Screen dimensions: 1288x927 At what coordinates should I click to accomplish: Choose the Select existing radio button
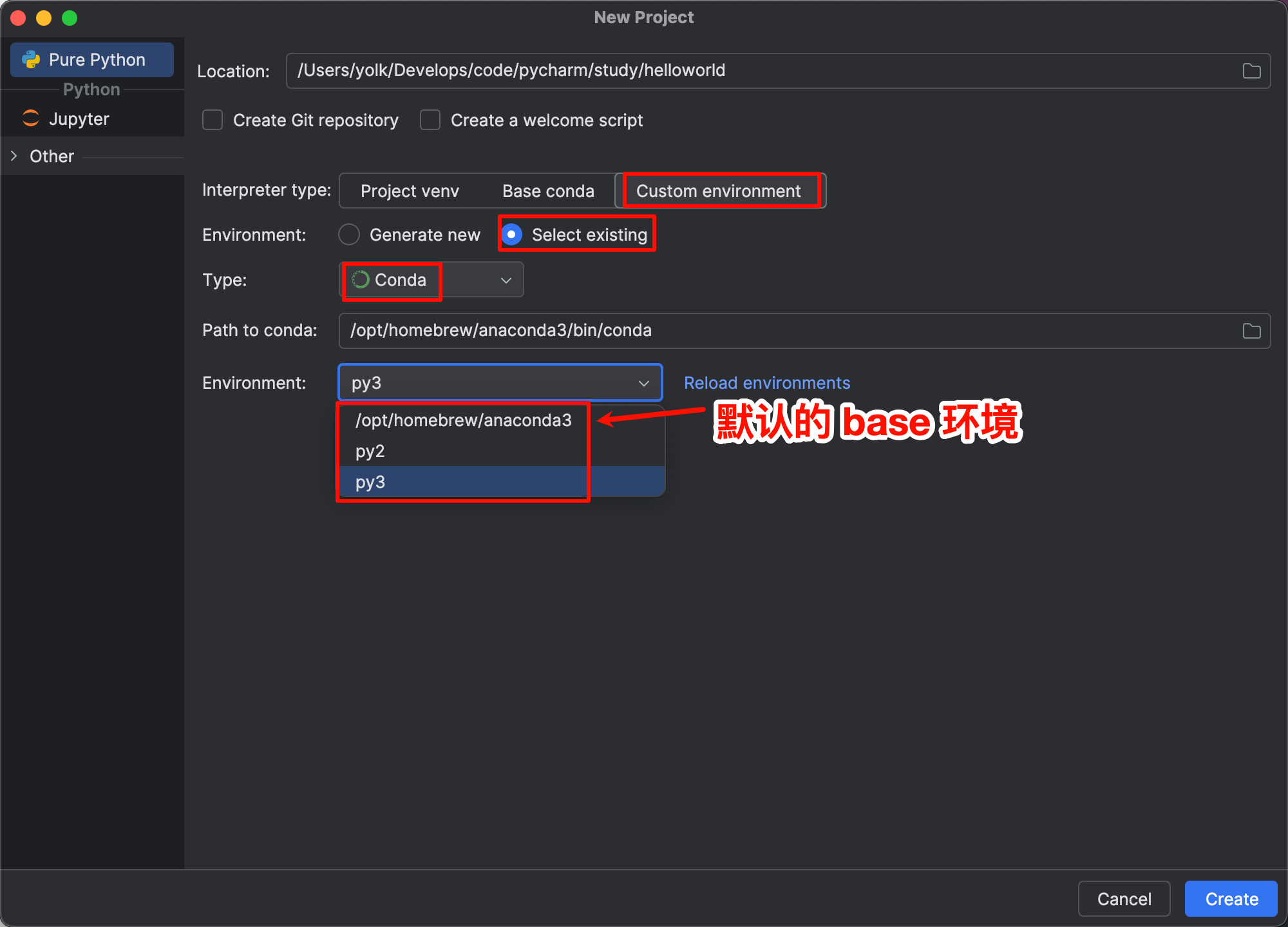512,234
